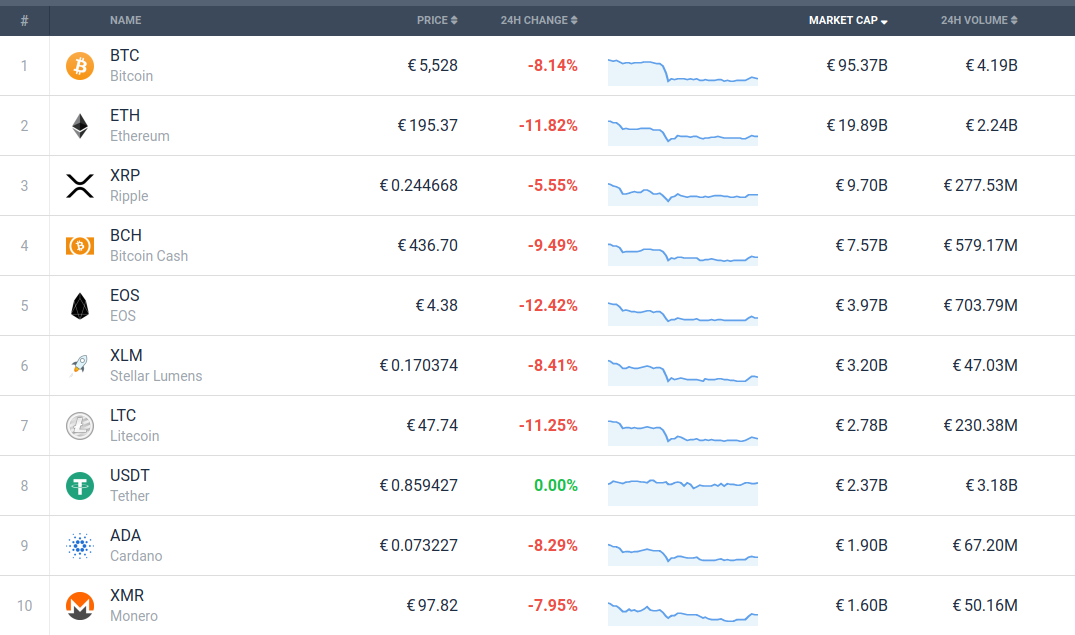Click the Monero orange logo icon
This screenshot has width=1075, height=635.
click(x=79, y=606)
